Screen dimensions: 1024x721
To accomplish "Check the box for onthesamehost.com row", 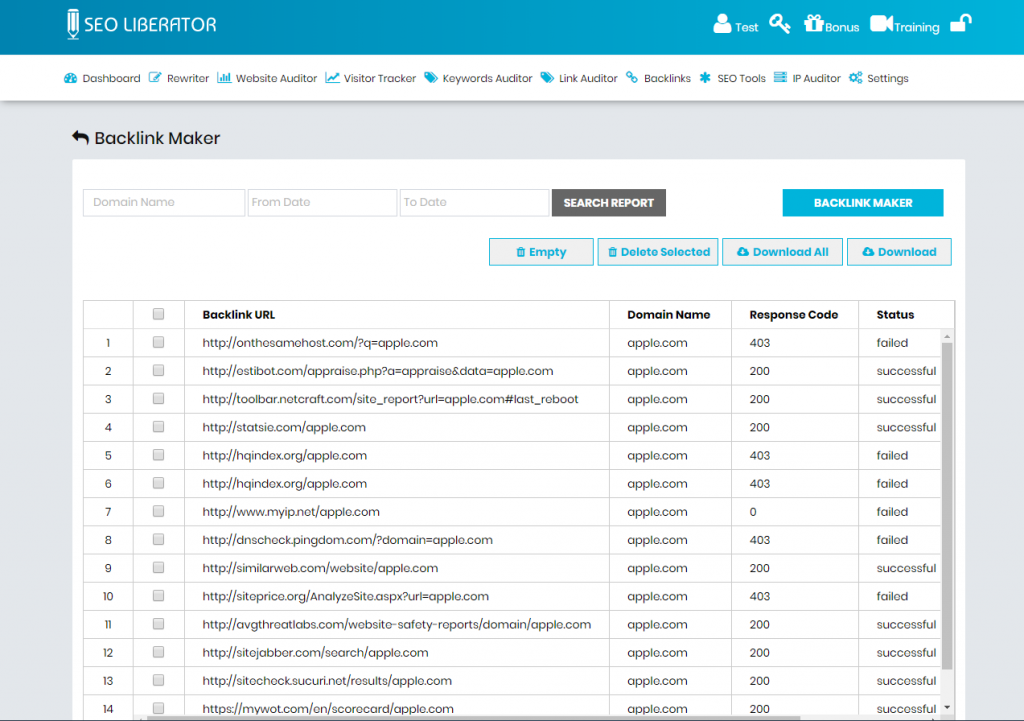I will pyautogui.click(x=158, y=342).
